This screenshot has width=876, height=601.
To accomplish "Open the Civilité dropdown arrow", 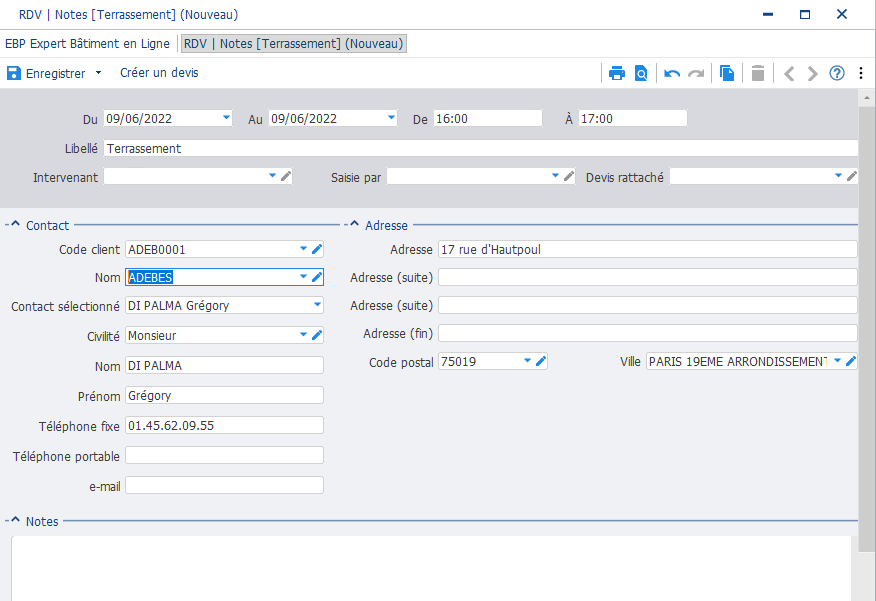I will pyautogui.click(x=303, y=335).
